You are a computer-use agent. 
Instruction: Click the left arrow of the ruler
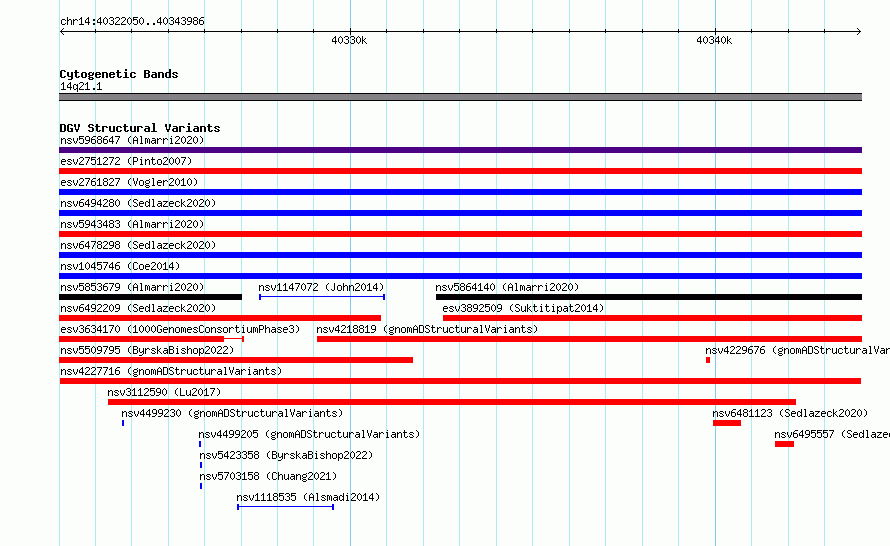coord(62,32)
